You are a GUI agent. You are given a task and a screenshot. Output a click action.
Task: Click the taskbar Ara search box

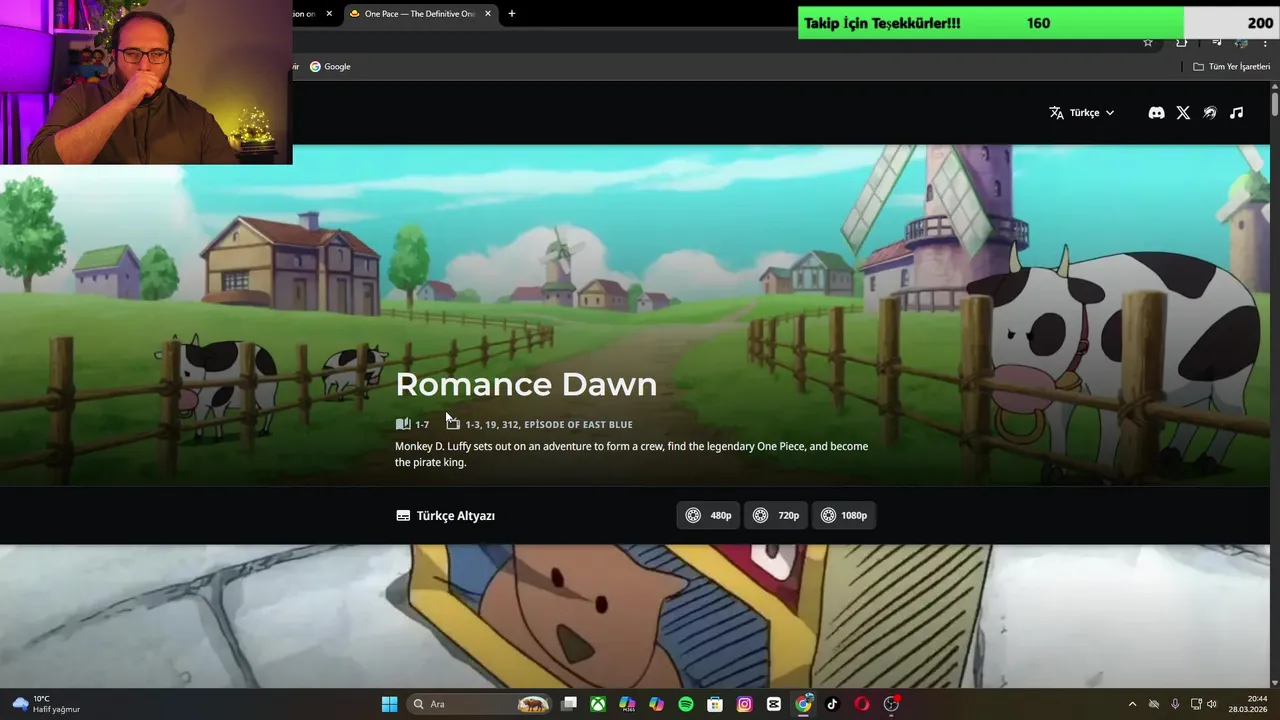481,704
